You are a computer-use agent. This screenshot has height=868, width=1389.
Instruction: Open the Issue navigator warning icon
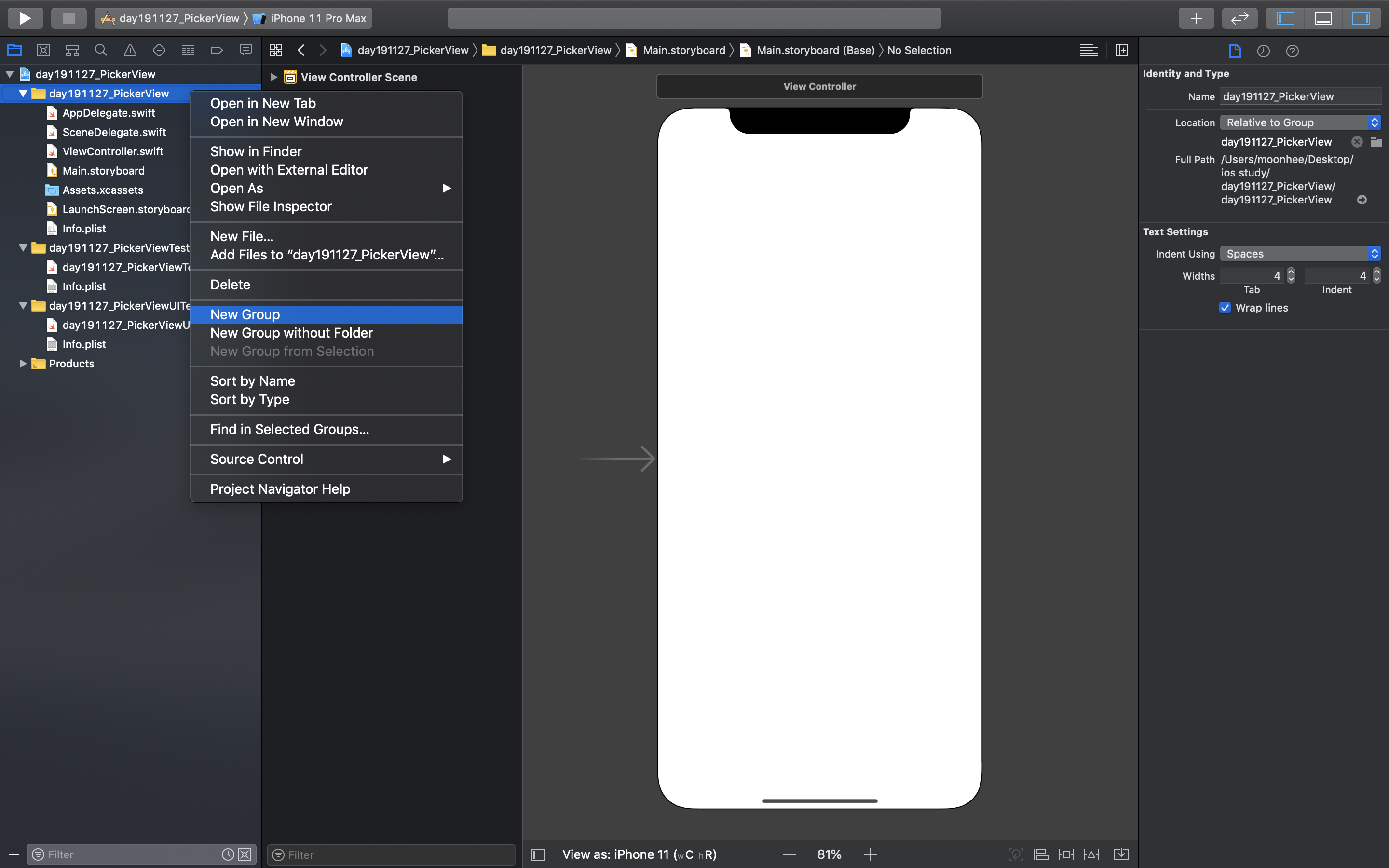130,50
